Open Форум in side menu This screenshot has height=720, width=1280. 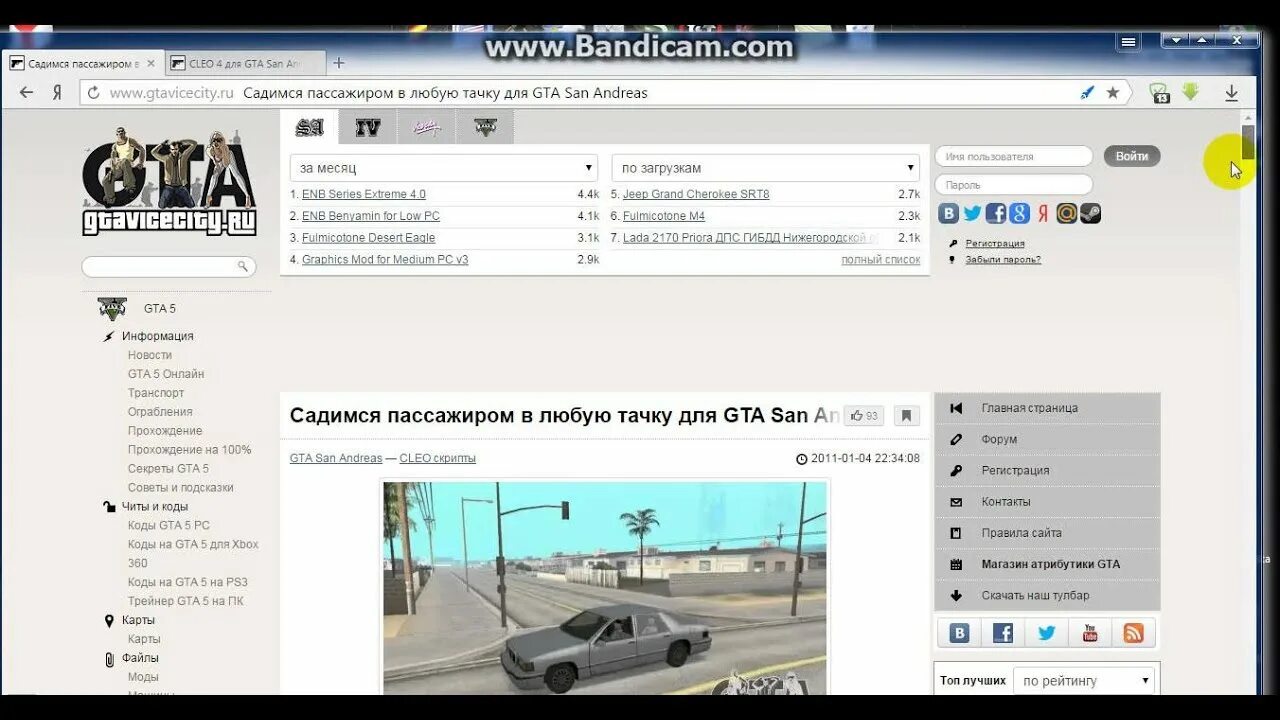click(1047, 439)
